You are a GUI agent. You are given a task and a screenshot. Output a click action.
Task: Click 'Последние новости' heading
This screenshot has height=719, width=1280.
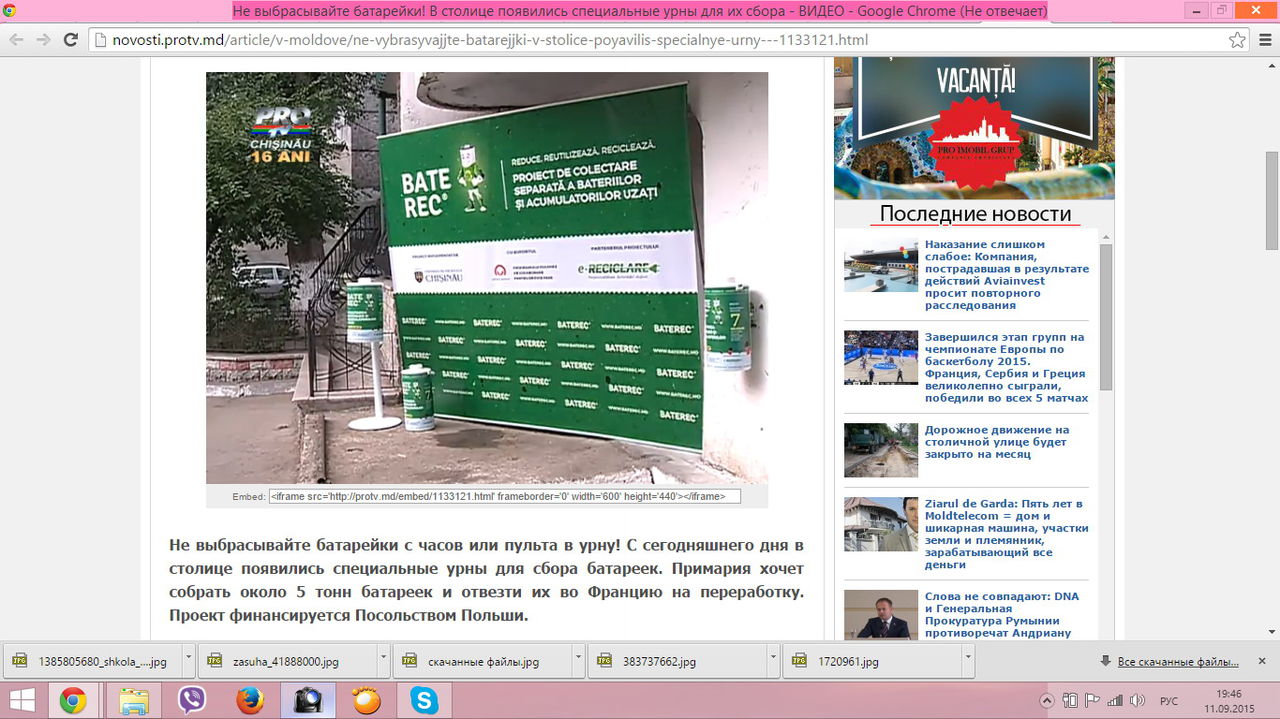point(975,214)
